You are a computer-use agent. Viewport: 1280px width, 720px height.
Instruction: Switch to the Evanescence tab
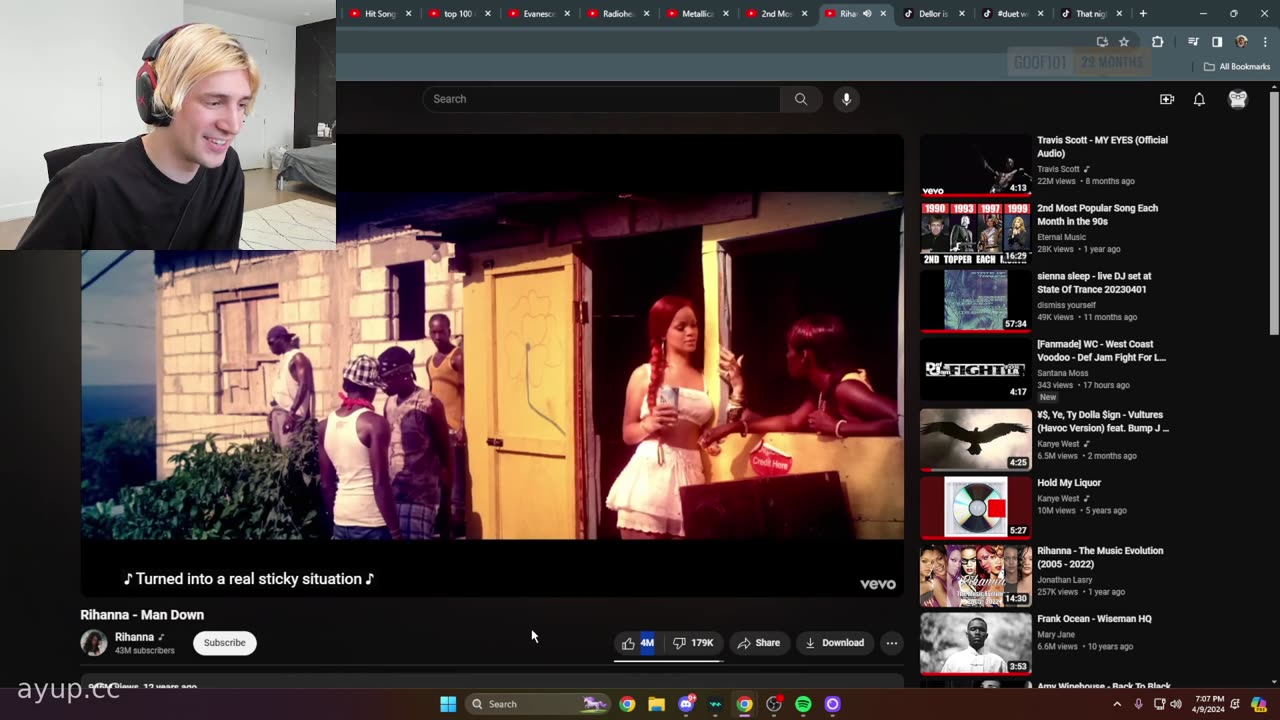point(537,14)
